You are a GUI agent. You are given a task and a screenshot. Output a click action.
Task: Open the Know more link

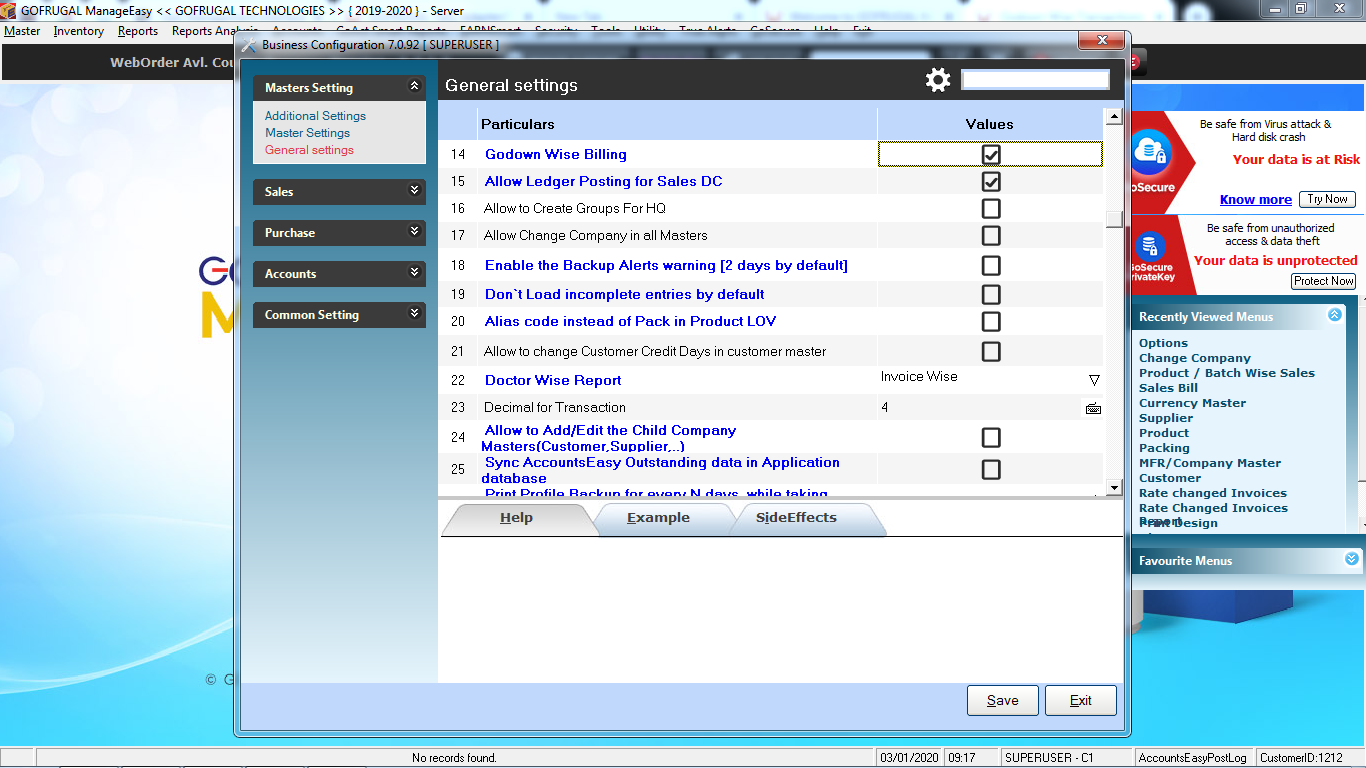tap(1255, 200)
